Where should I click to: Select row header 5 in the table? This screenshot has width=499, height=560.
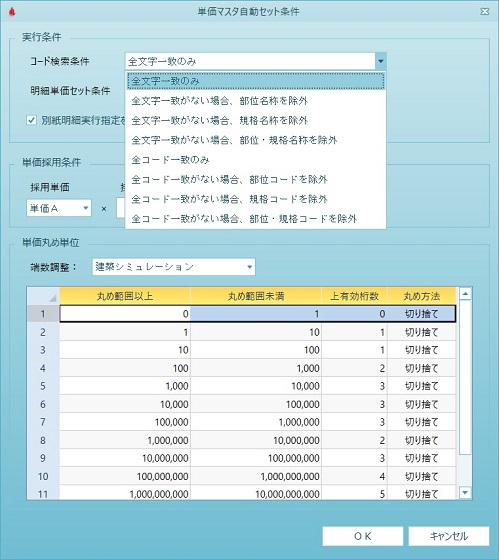point(43,386)
